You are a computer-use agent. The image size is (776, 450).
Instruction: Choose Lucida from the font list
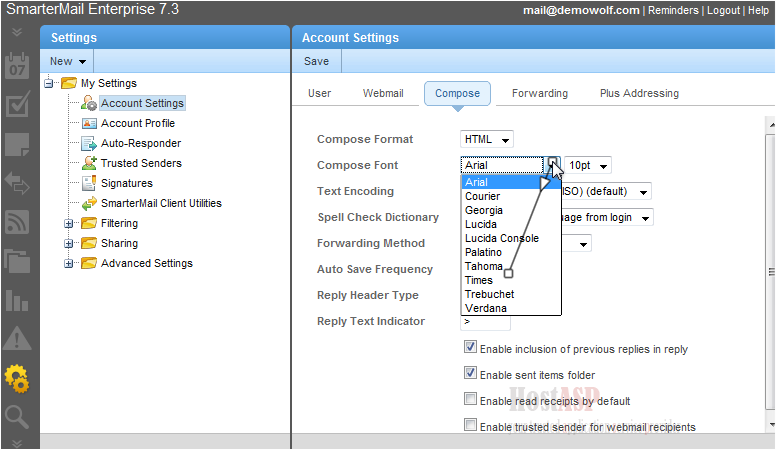511,224
